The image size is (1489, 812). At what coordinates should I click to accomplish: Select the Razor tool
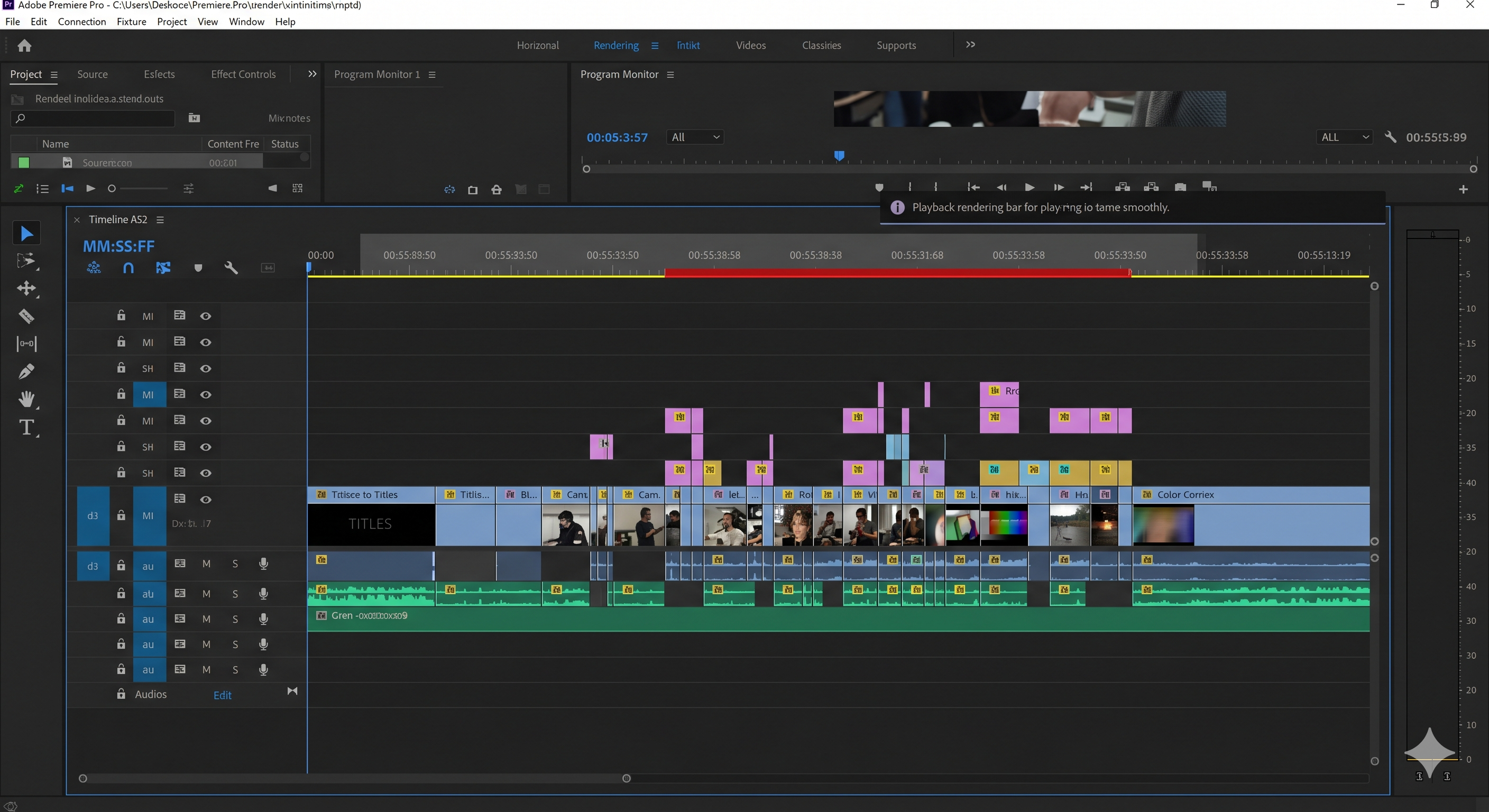[x=26, y=316]
